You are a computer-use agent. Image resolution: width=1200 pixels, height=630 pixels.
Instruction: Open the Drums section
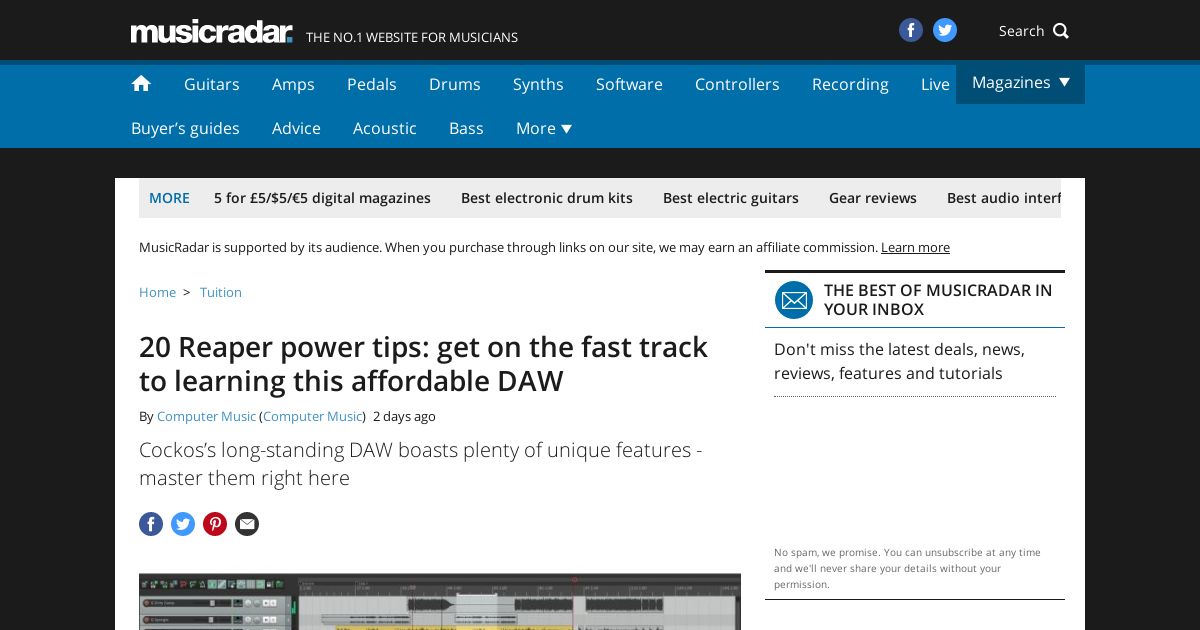click(455, 84)
